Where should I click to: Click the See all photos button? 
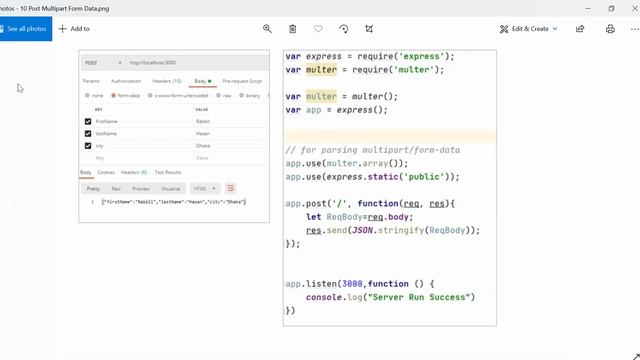click(x=25, y=29)
